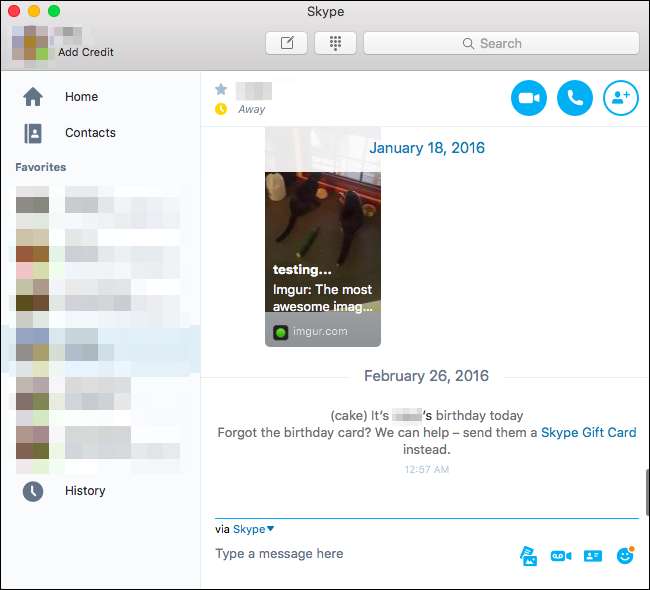Click the History clock icon
This screenshot has width=650, height=590.
pyautogui.click(x=33, y=491)
